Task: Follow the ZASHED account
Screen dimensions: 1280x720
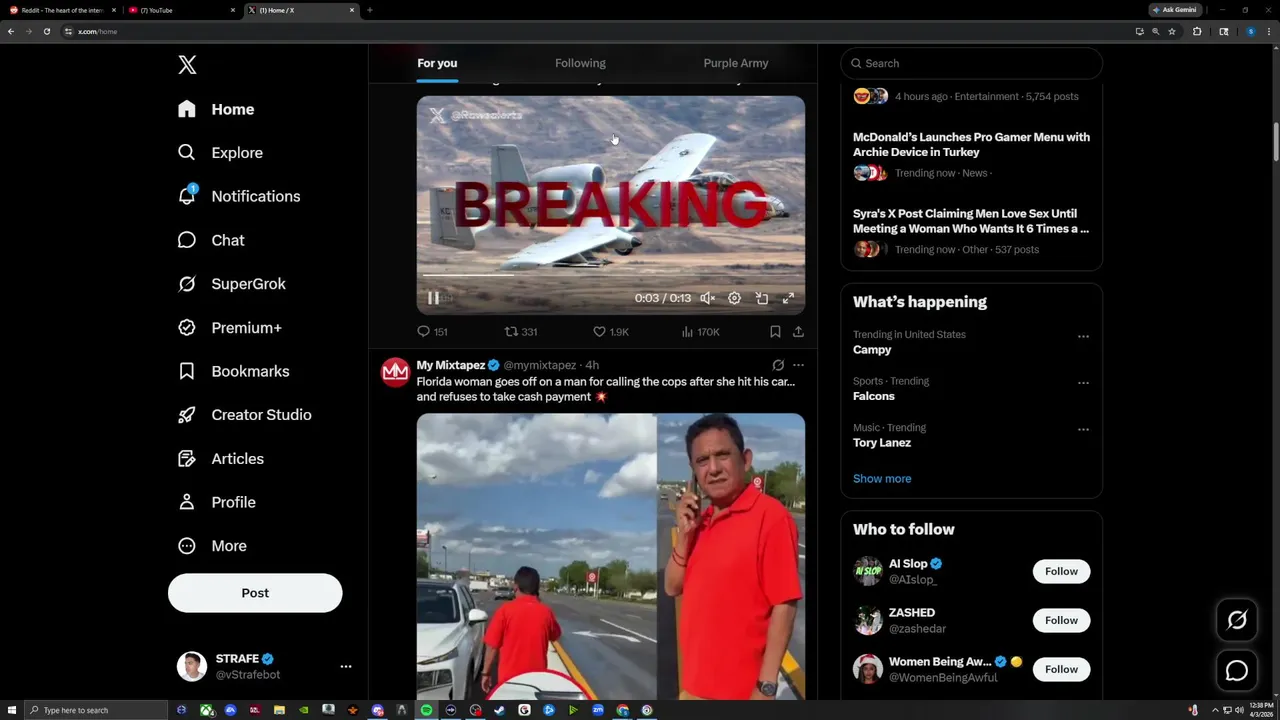Action: point(1061,621)
